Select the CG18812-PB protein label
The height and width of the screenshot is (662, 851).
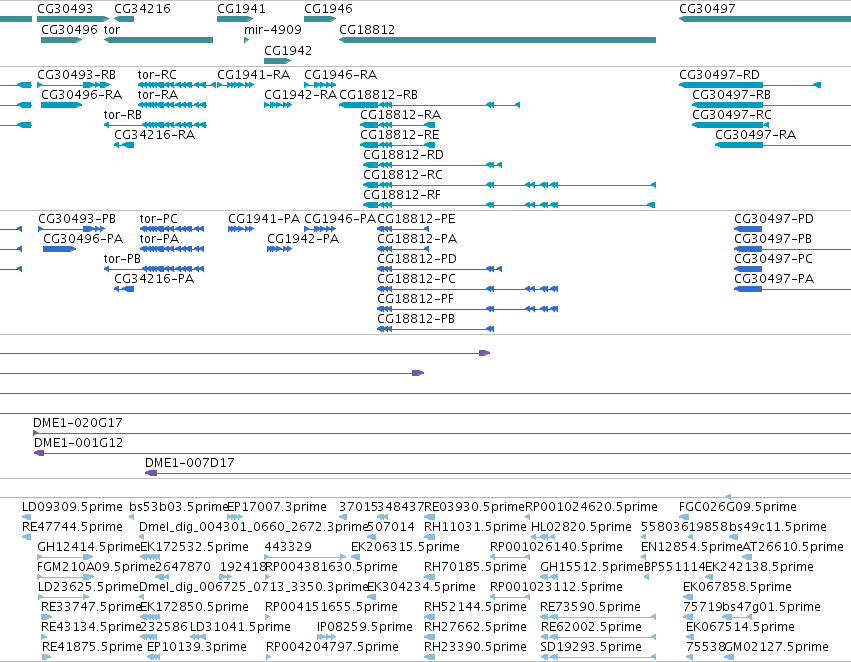coord(416,319)
